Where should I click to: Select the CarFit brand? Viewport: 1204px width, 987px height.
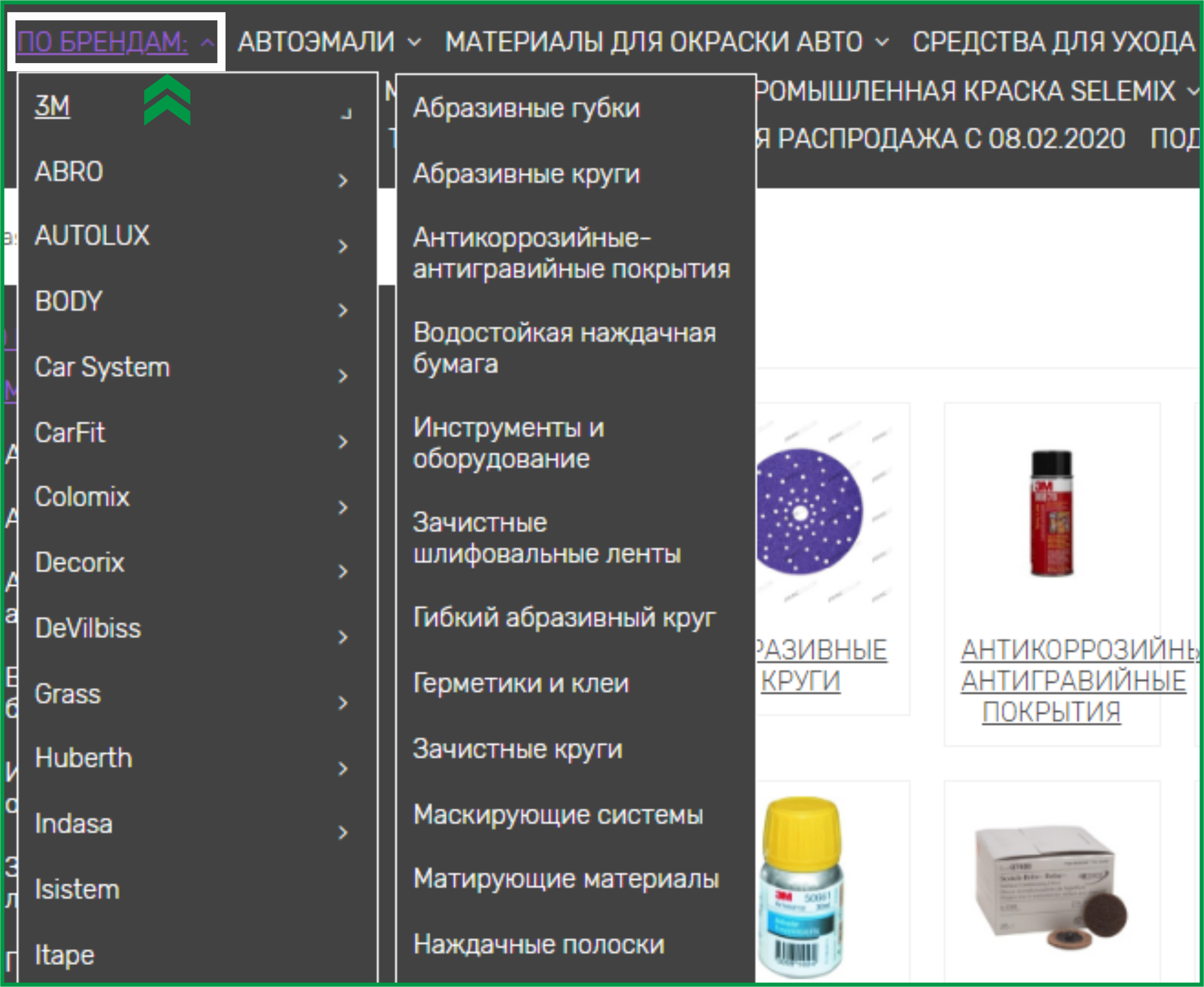click(70, 433)
